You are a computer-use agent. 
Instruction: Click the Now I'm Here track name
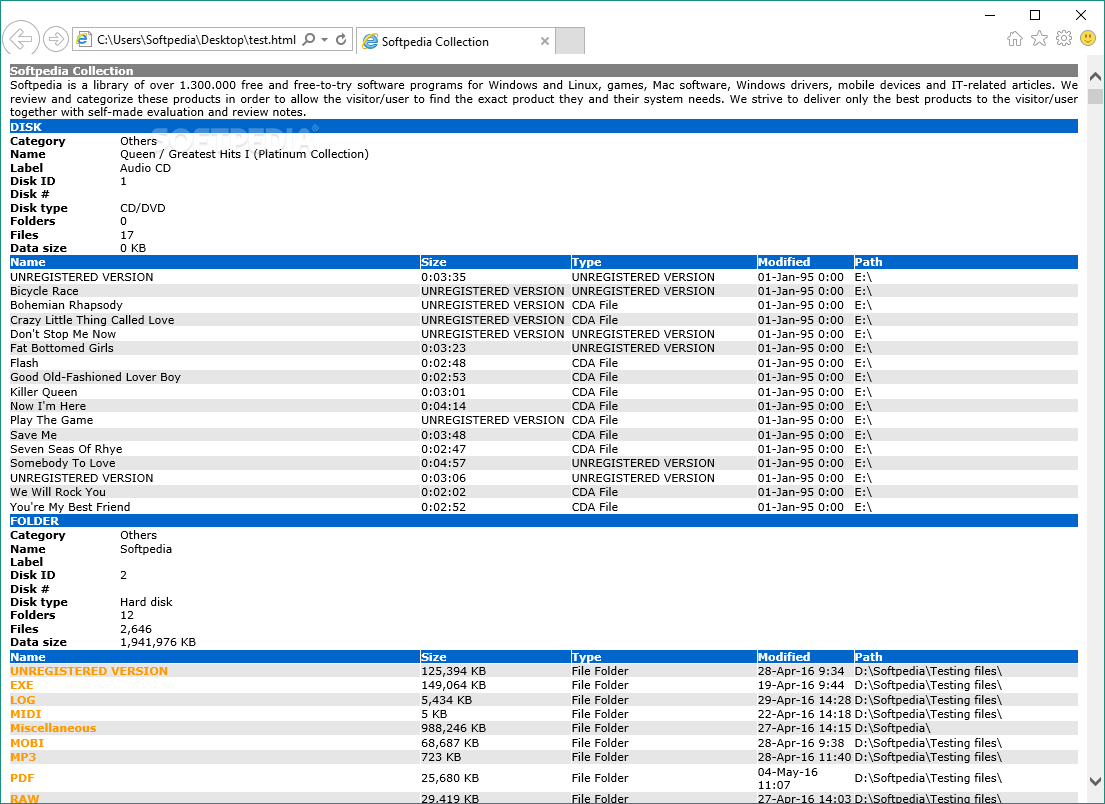tap(48, 406)
